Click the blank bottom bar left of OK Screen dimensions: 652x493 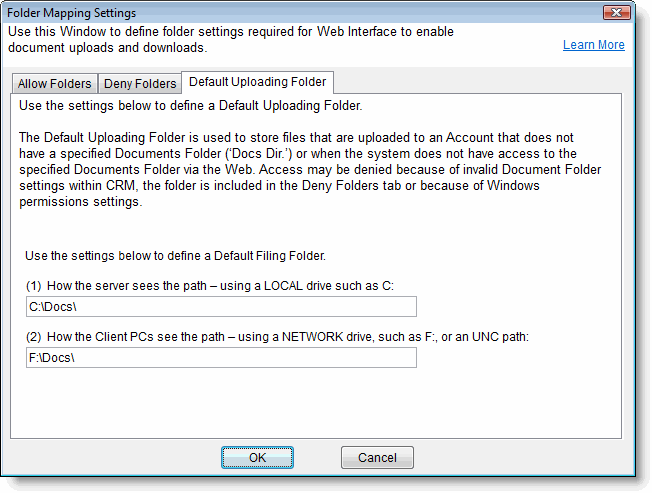(110, 458)
